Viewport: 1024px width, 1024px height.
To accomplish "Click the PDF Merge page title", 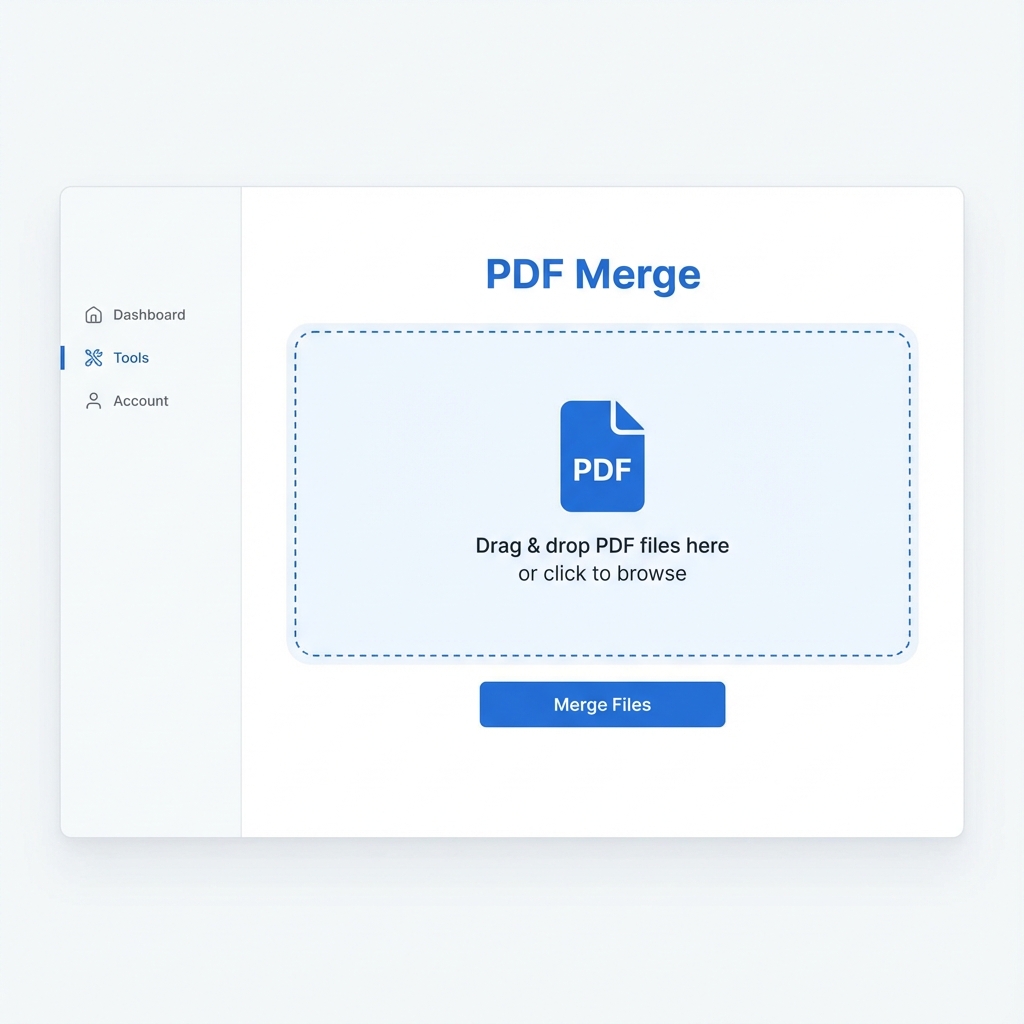I will 592,274.
